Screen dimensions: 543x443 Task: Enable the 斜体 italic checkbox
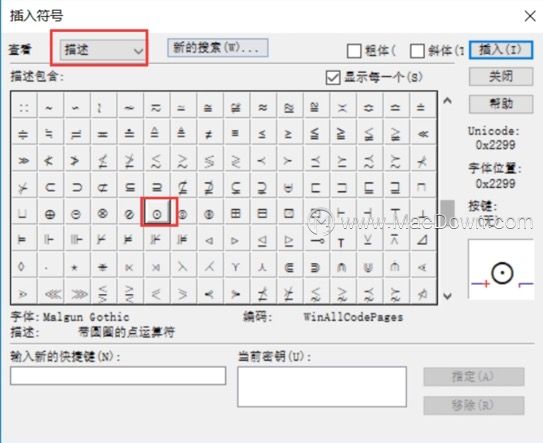(417, 51)
